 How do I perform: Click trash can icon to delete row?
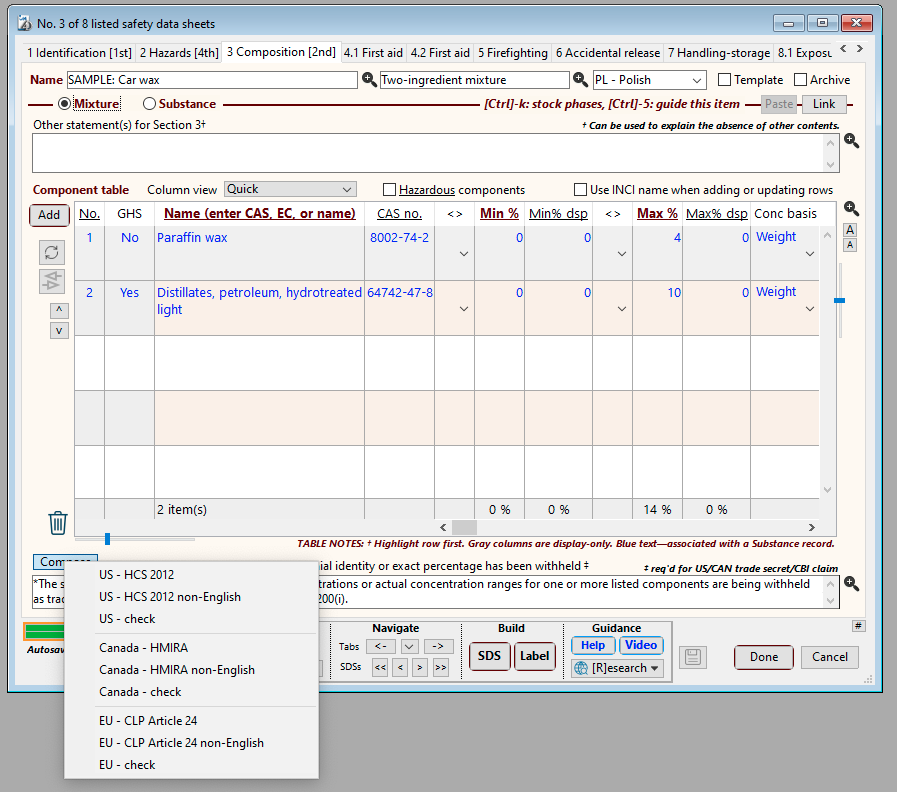pyautogui.click(x=58, y=523)
